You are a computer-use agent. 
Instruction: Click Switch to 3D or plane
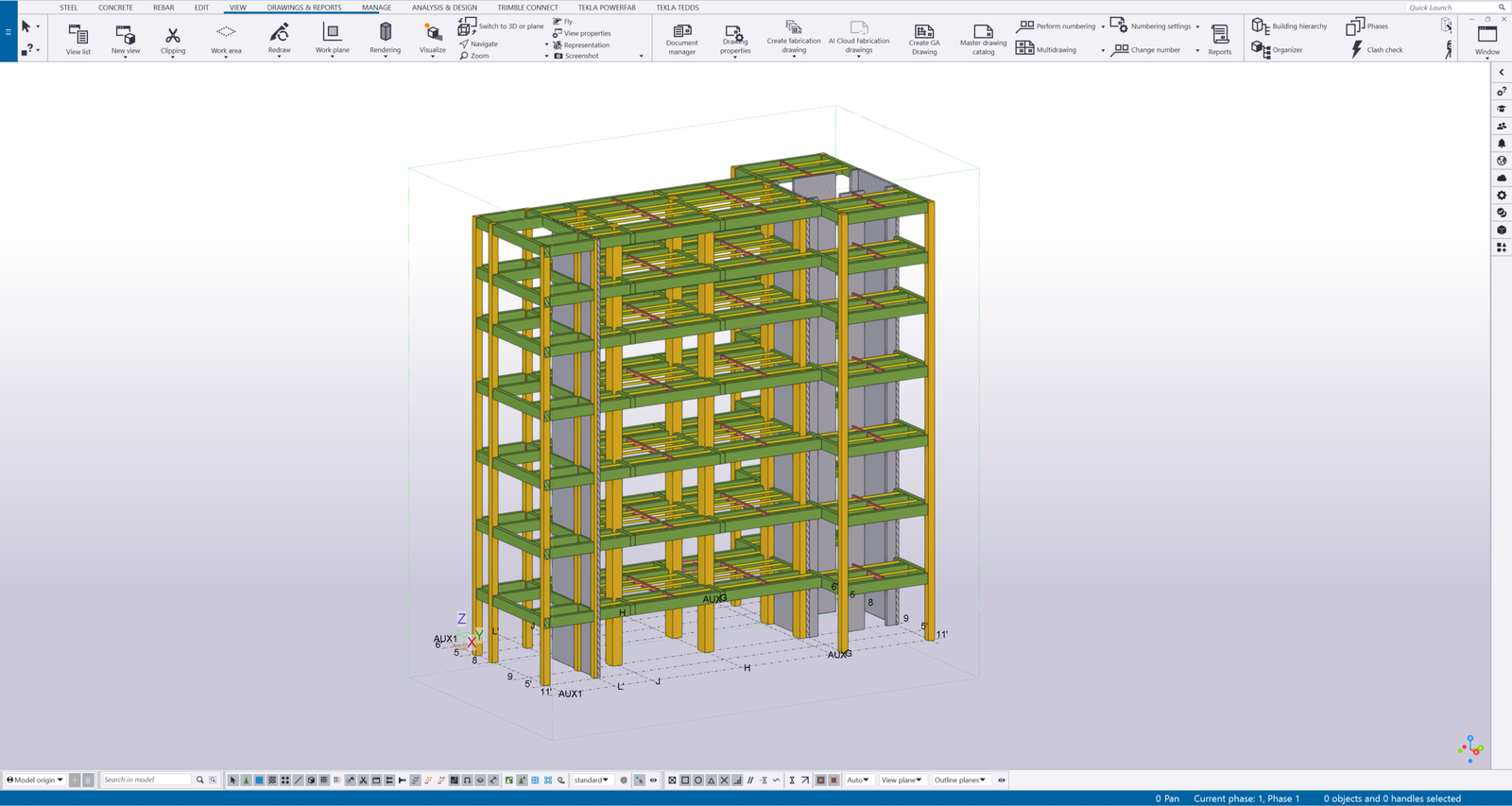[x=502, y=26]
